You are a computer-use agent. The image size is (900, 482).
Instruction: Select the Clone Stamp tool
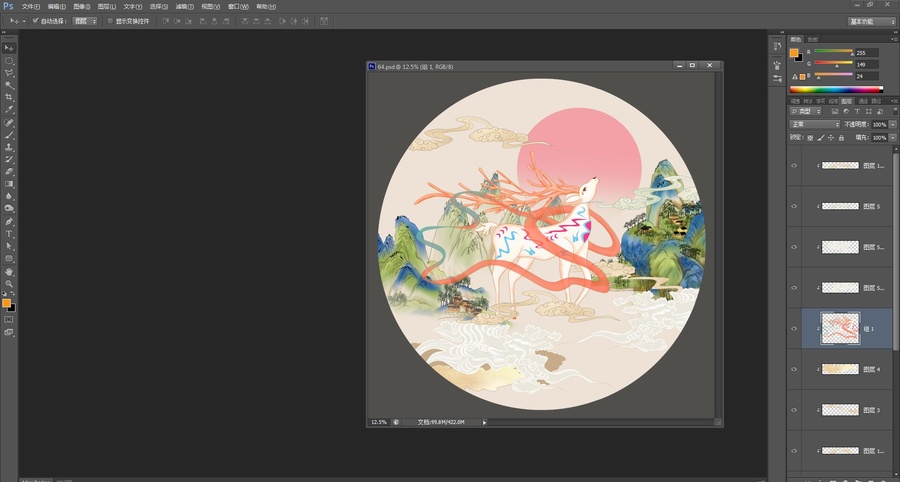pyautogui.click(x=9, y=147)
